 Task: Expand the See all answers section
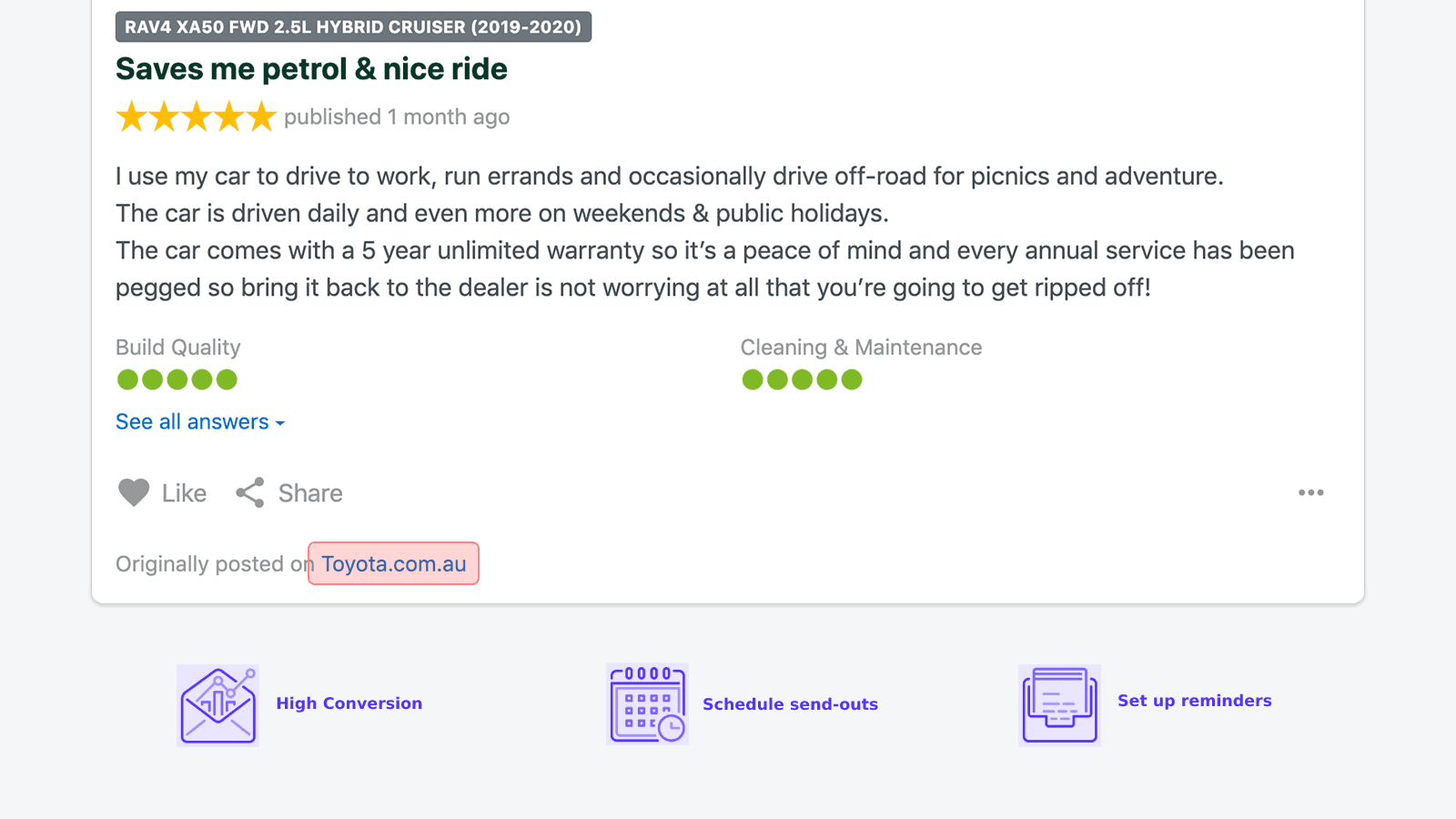point(192,421)
